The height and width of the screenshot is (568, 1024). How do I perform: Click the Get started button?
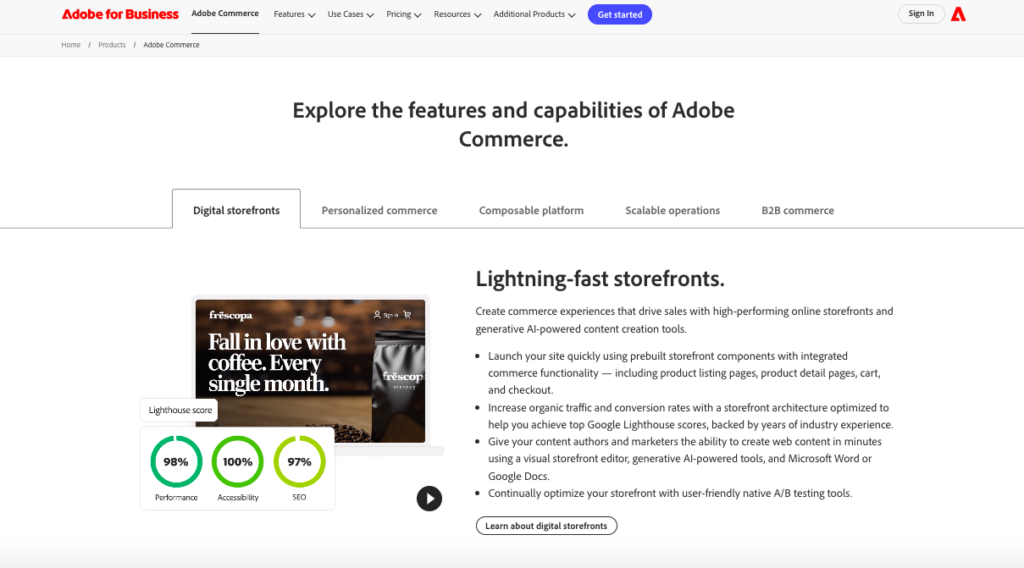pos(620,14)
